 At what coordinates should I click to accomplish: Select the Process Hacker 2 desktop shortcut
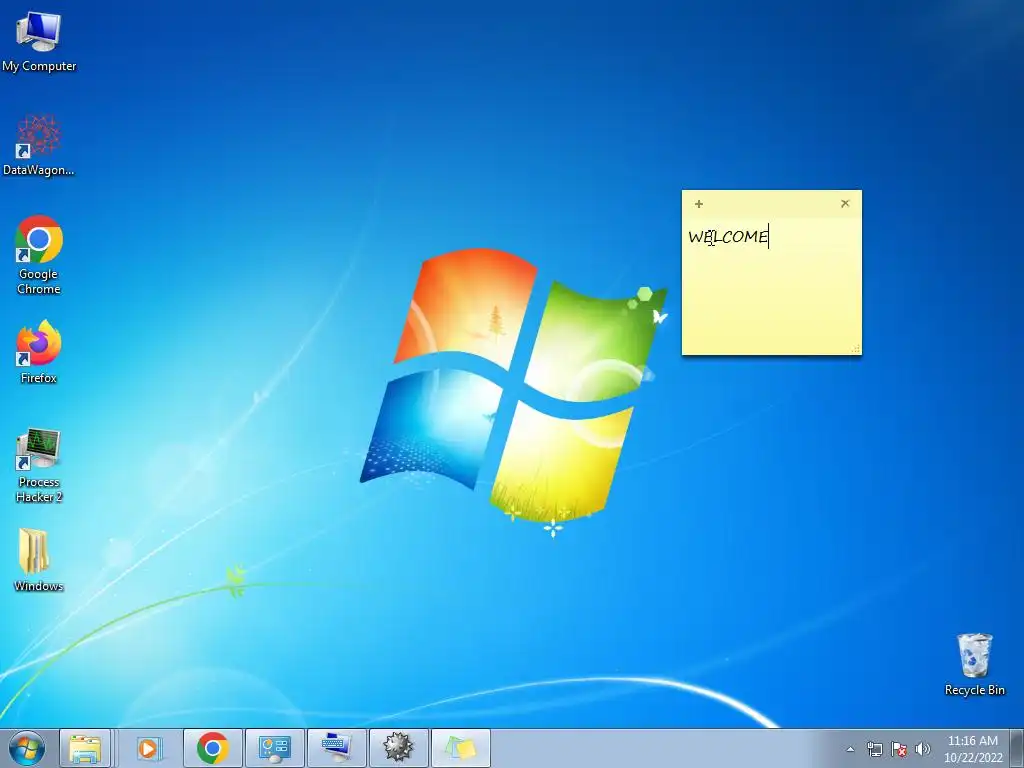(x=39, y=466)
